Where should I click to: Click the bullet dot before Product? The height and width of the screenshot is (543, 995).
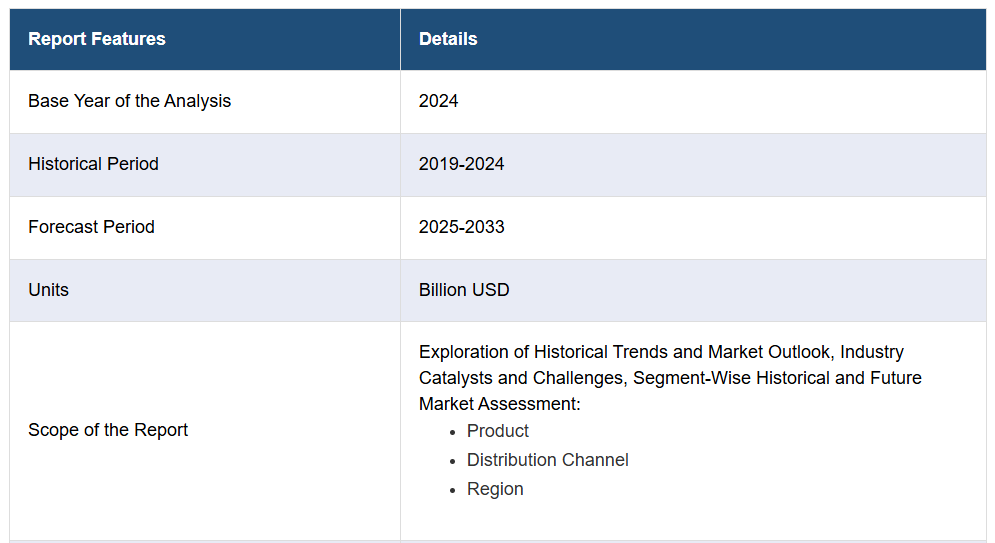coord(452,433)
